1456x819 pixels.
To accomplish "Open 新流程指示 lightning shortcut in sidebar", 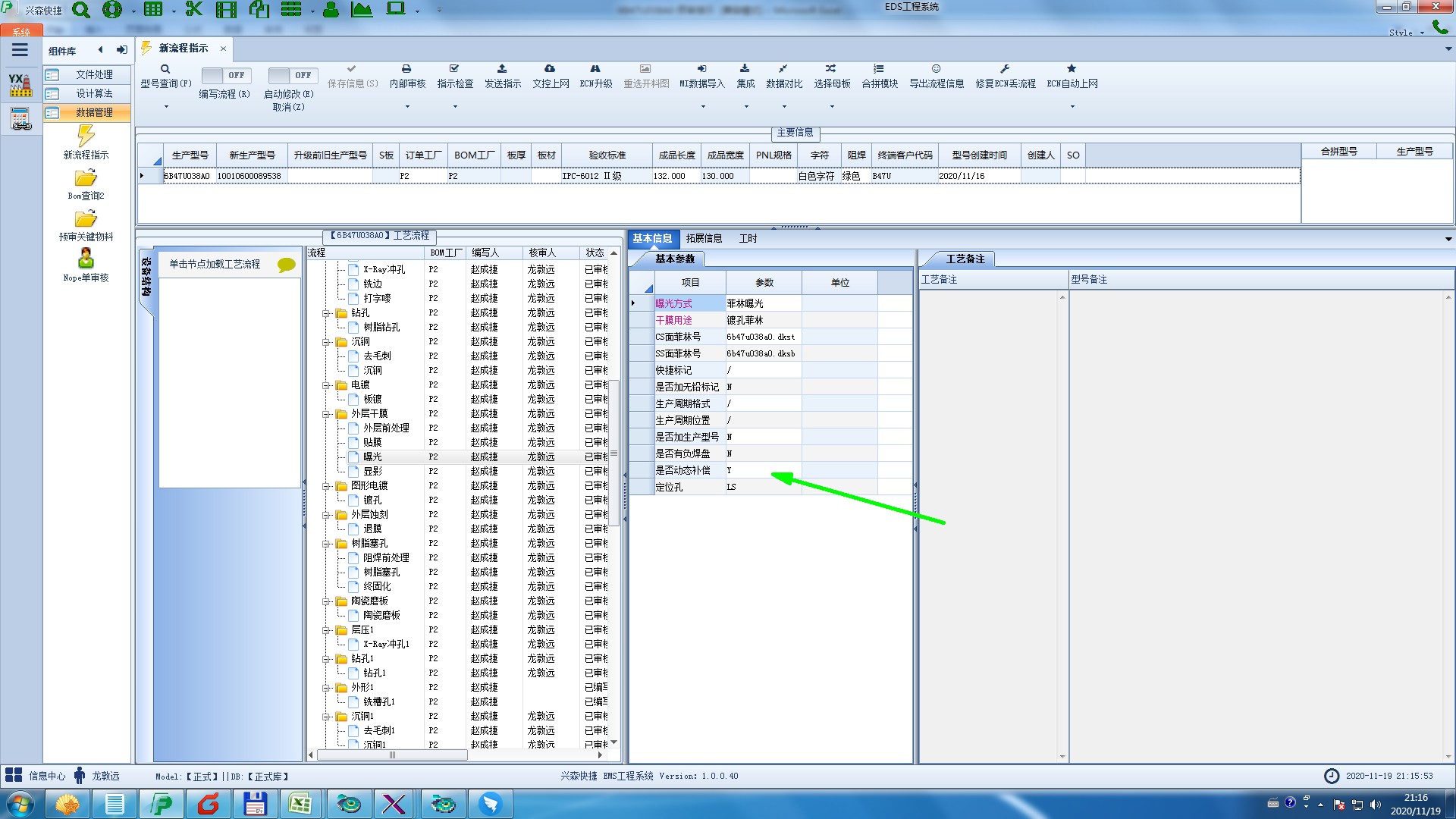I will 86,137.
